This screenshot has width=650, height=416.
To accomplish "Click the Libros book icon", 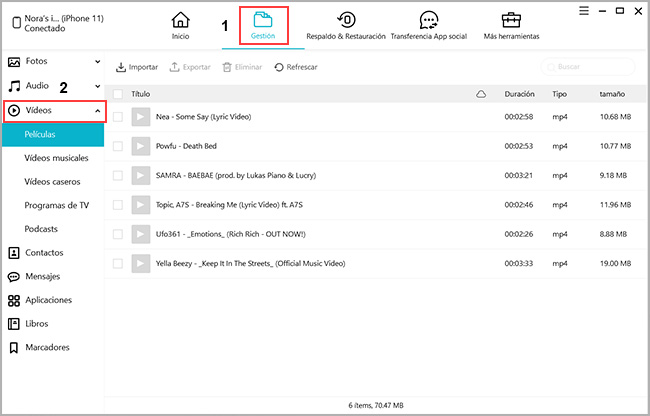I will [14, 324].
